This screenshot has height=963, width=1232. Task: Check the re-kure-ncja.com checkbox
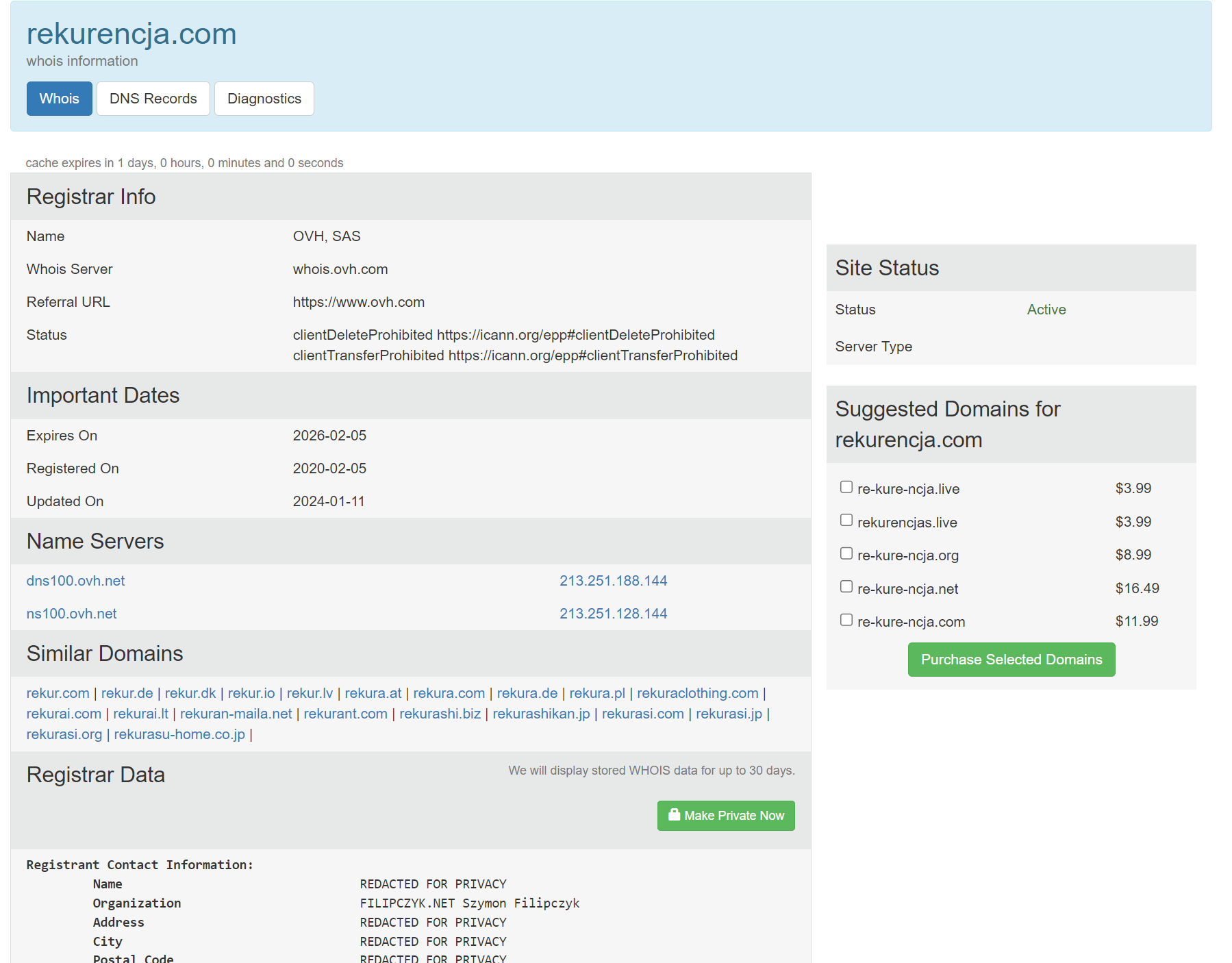click(x=846, y=620)
